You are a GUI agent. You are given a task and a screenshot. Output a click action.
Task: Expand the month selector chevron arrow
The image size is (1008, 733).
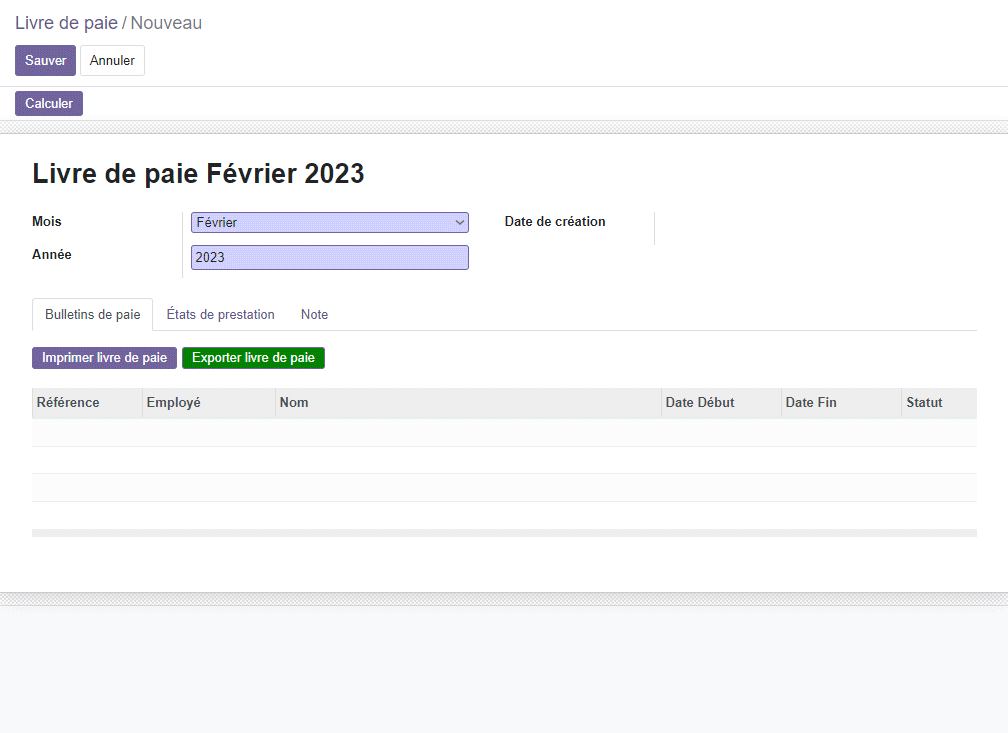pyautogui.click(x=460, y=222)
